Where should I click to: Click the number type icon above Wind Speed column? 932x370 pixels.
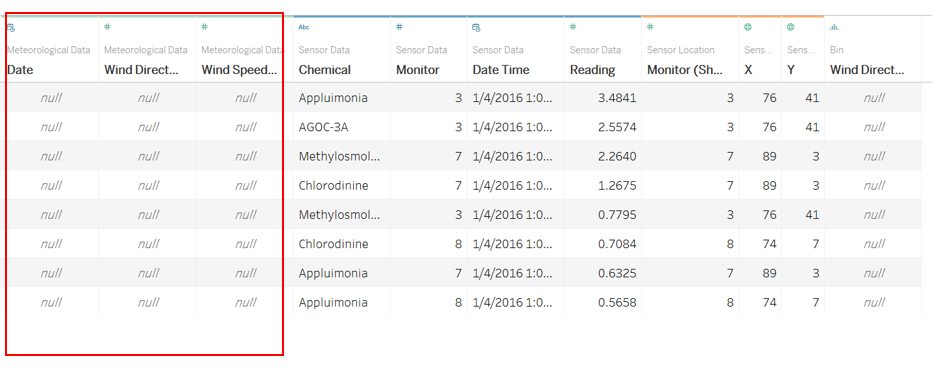204,27
